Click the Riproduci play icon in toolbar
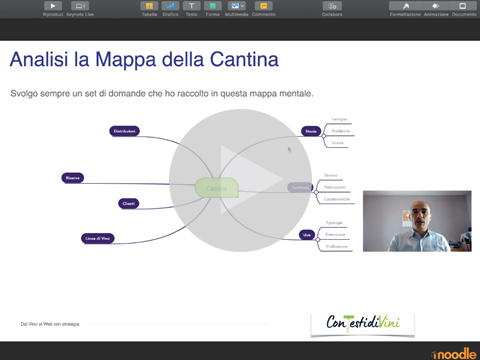 [x=53, y=6]
